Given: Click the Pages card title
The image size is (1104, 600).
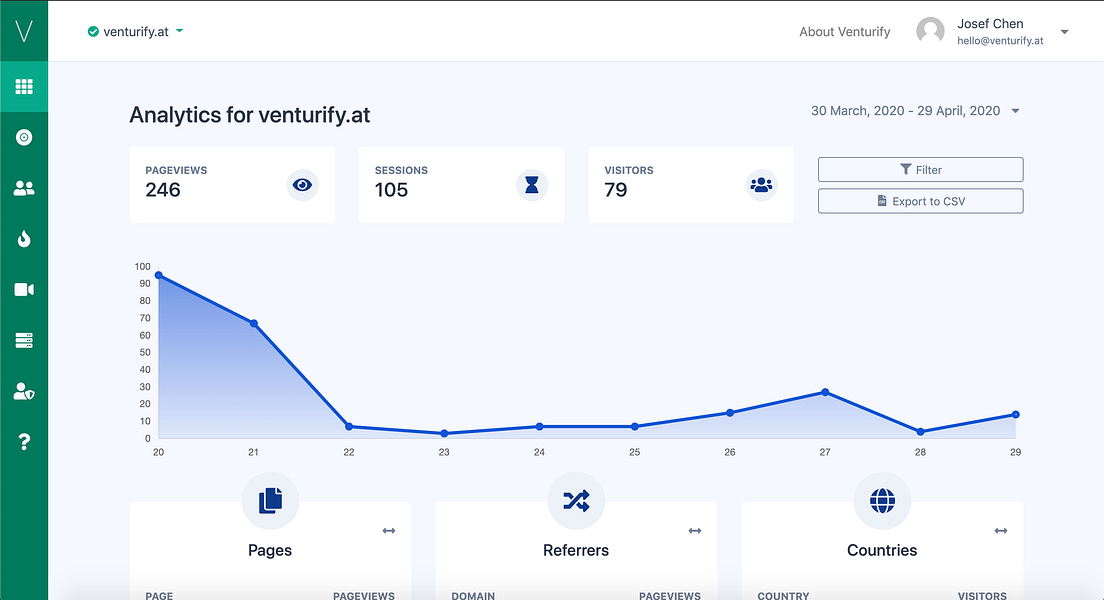Looking at the screenshot, I should tap(270, 551).
